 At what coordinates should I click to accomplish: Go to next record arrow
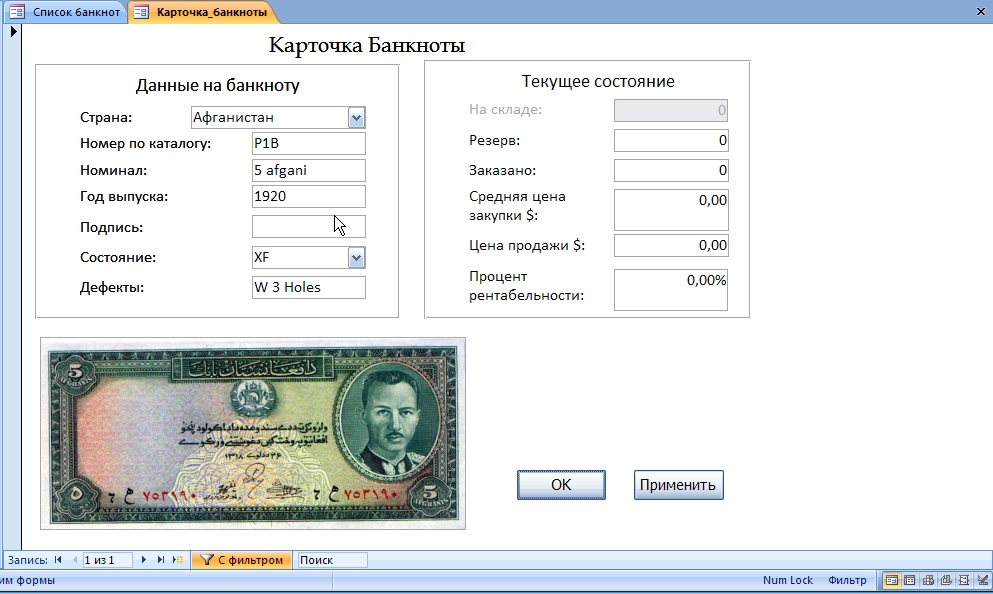(x=144, y=560)
